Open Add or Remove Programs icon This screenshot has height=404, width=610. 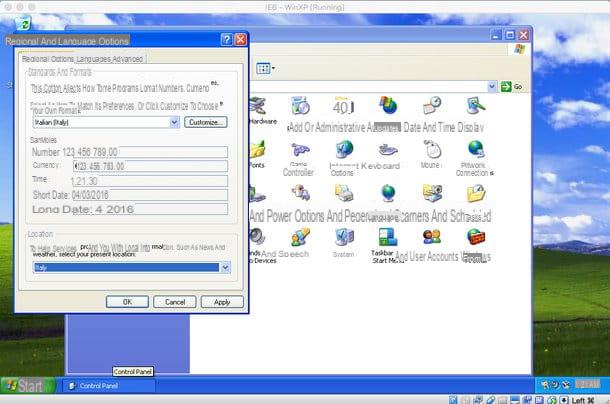(300, 106)
